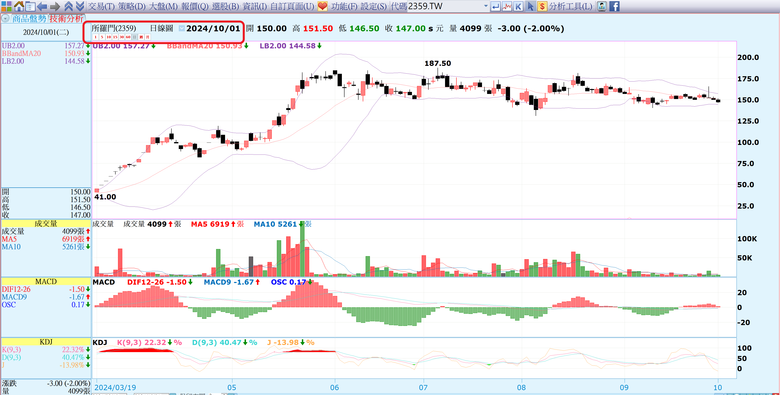Select the 30-minute interval button
This screenshot has width=780, height=395.
pyautogui.click(x=122, y=37)
